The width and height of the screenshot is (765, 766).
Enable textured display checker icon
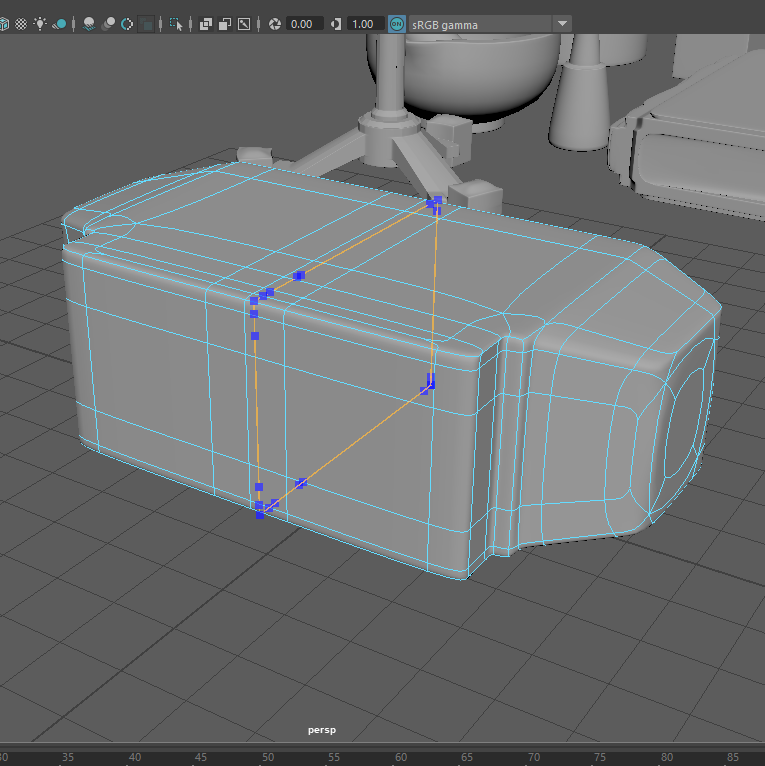coord(20,23)
